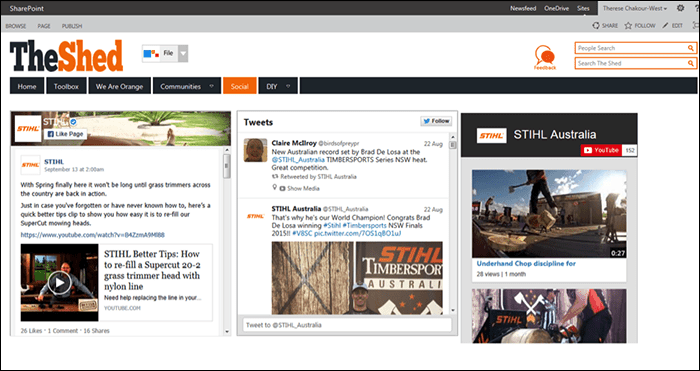Click the Facebook feed scrollbar thumb

tap(227, 166)
